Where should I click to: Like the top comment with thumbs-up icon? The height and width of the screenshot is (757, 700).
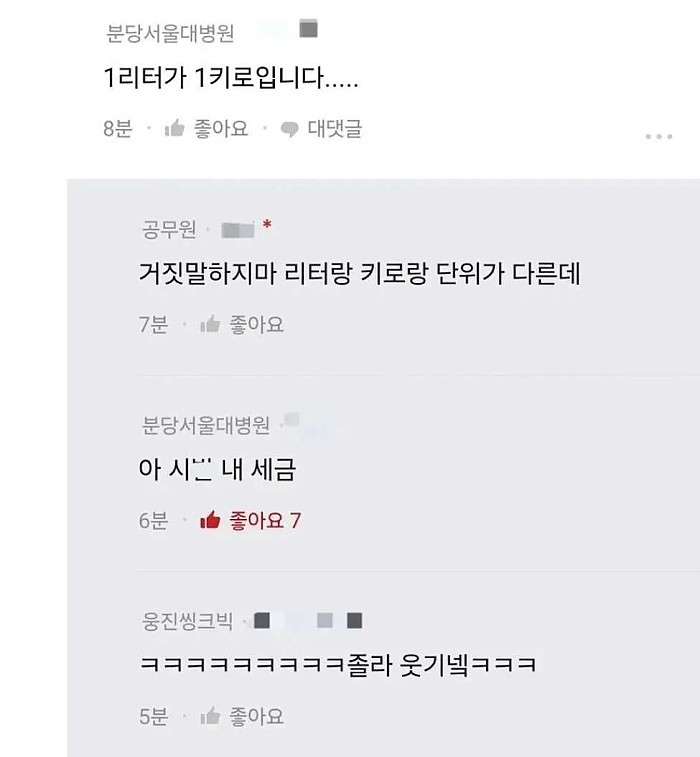point(175,128)
